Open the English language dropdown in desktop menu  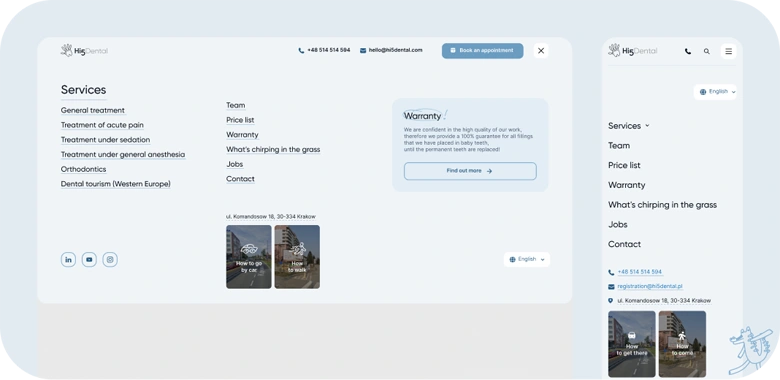click(527, 259)
